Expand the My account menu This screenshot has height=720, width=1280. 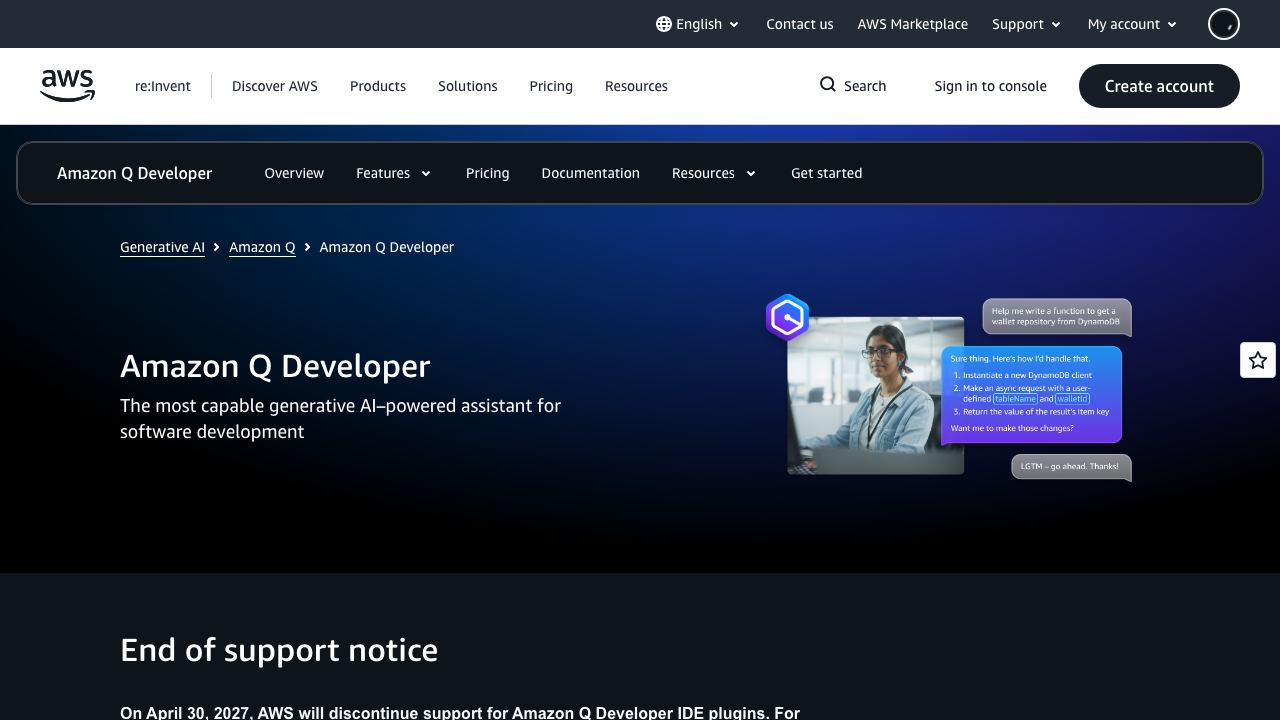1133,24
